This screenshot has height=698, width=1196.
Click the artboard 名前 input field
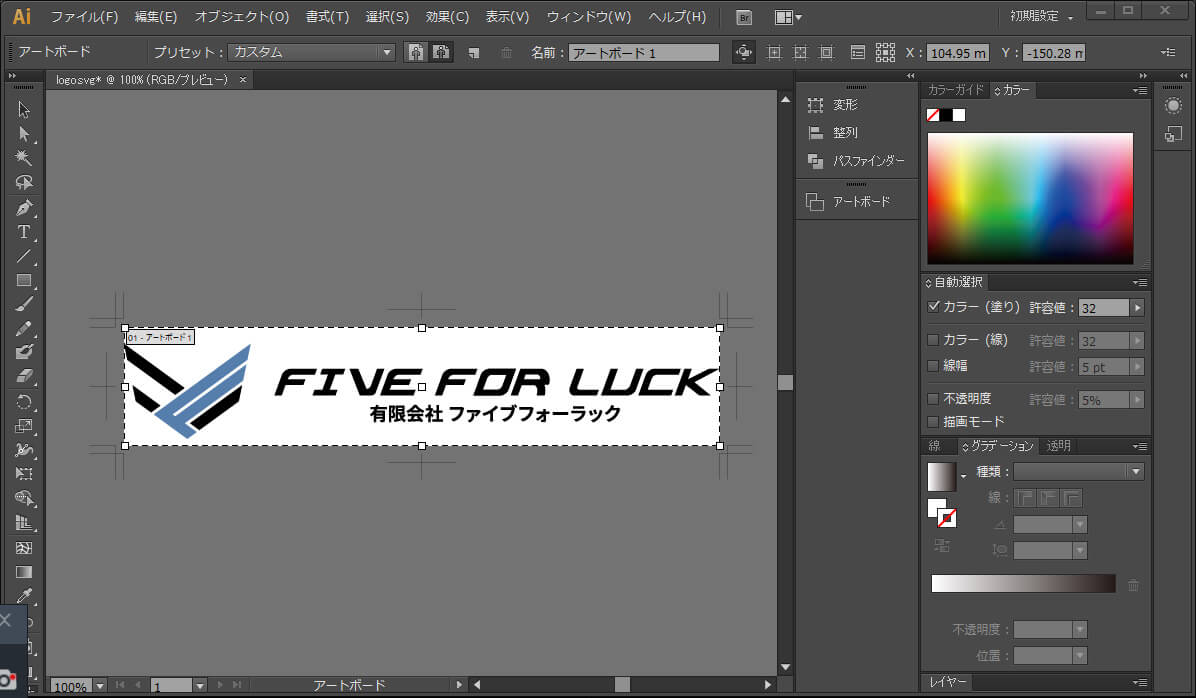point(644,53)
